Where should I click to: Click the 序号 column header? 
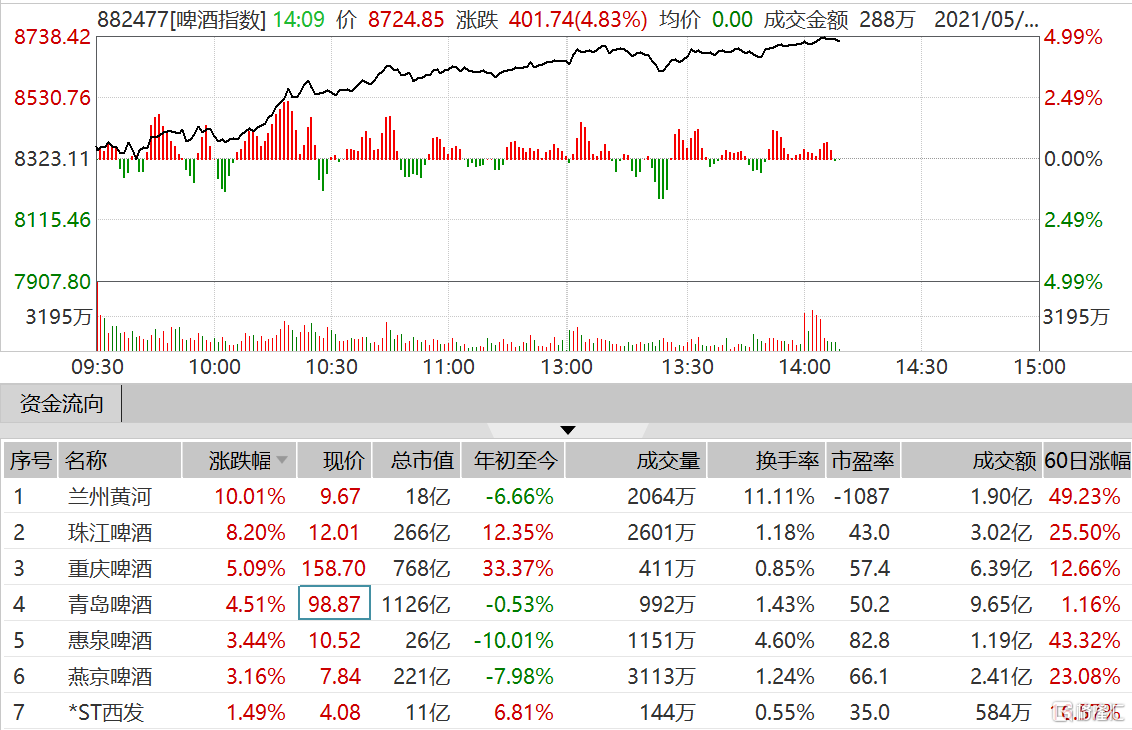(x=30, y=461)
